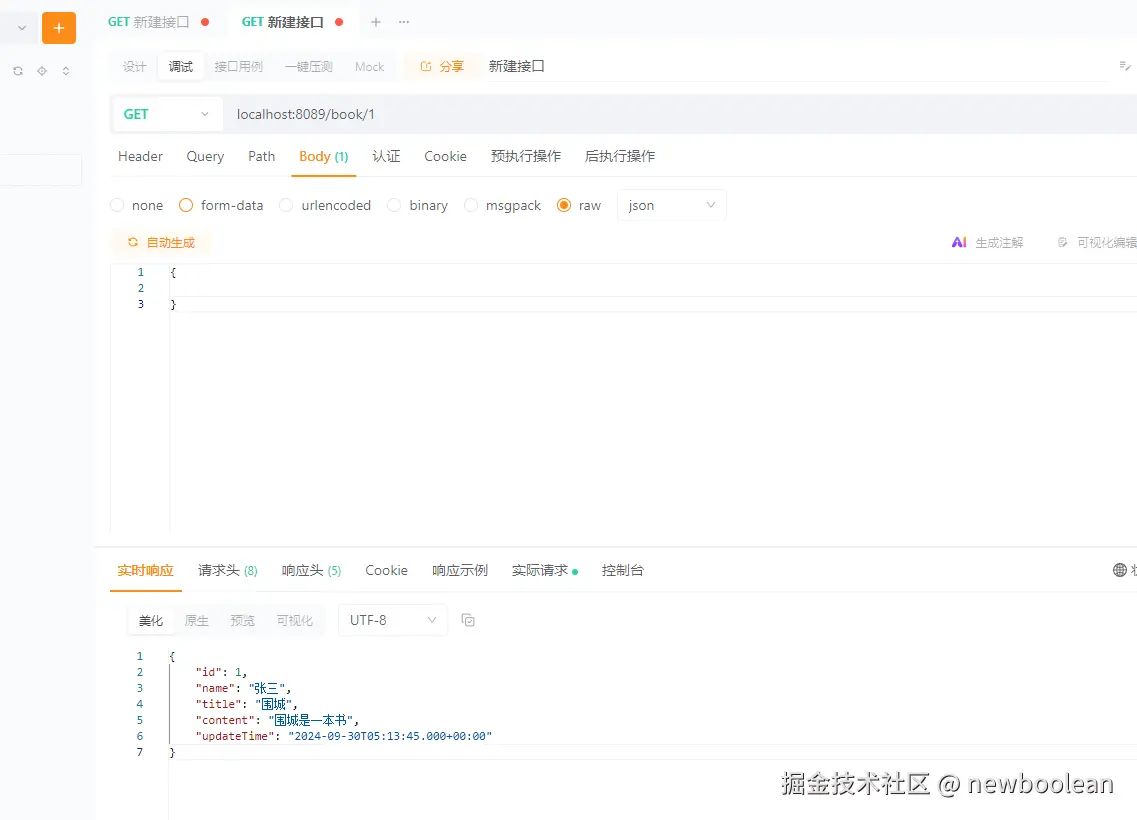Viewport: 1137px width, 820px height.
Task: Open the Header parameters tab
Action: [x=141, y=156]
